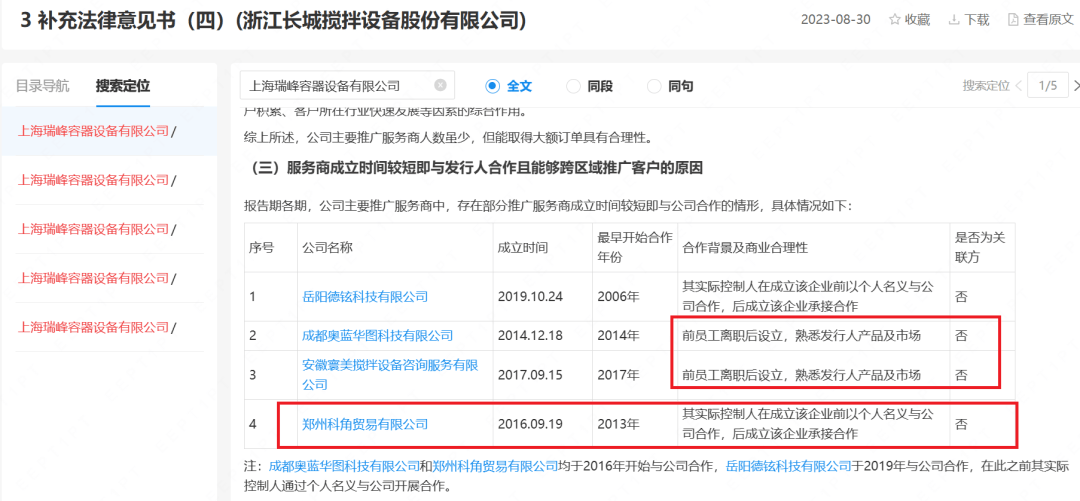Click the date 2023-08-30
Image resolution: width=1080 pixels, height=501 pixels.
tap(835, 20)
